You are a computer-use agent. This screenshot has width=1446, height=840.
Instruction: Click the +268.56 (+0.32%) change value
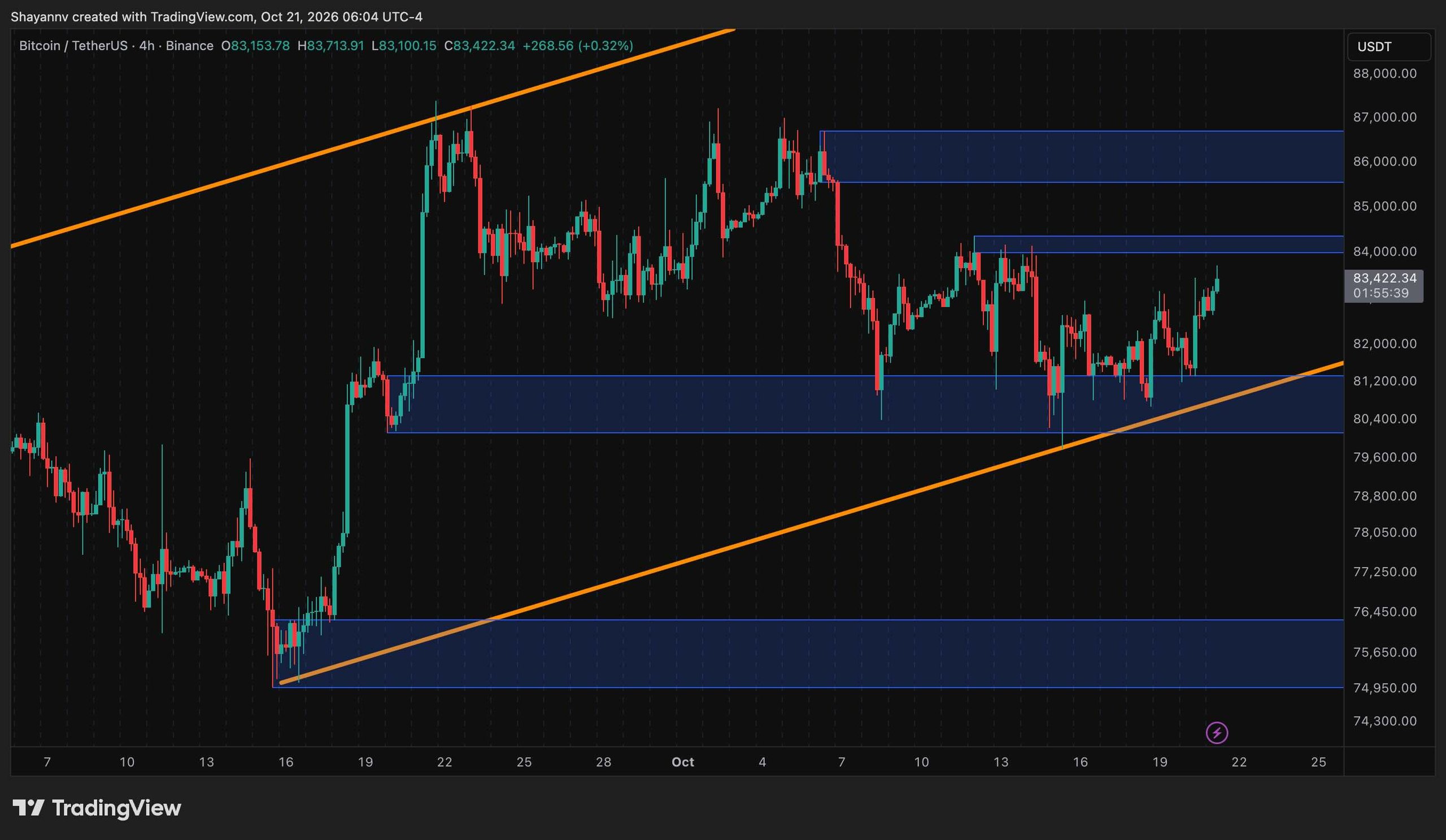click(578, 46)
